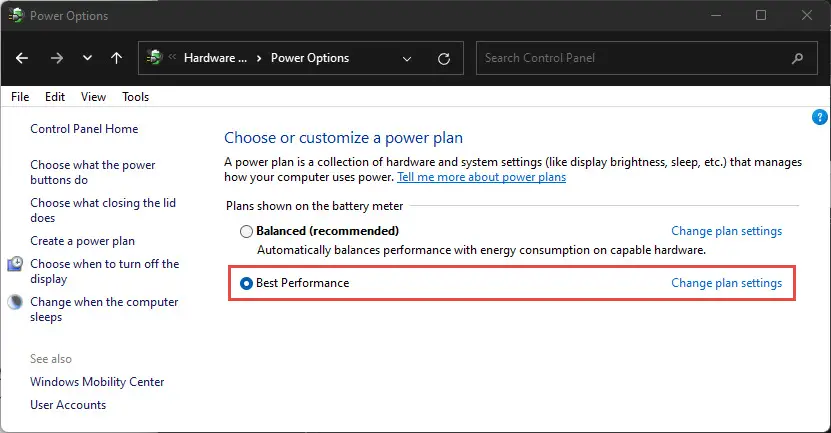Open Choose when to turn off the display

[104, 271]
